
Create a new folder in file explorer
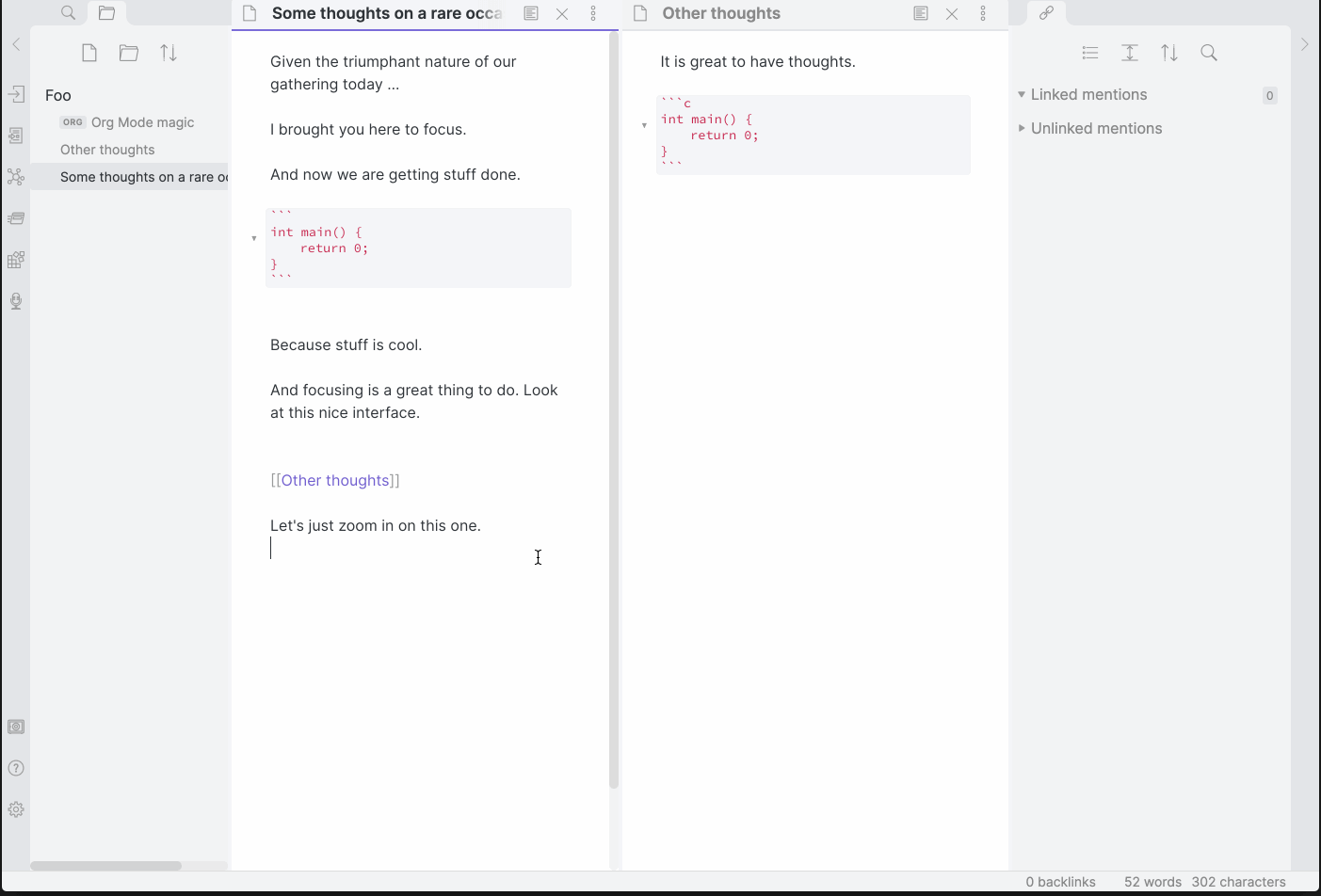pos(129,53)
